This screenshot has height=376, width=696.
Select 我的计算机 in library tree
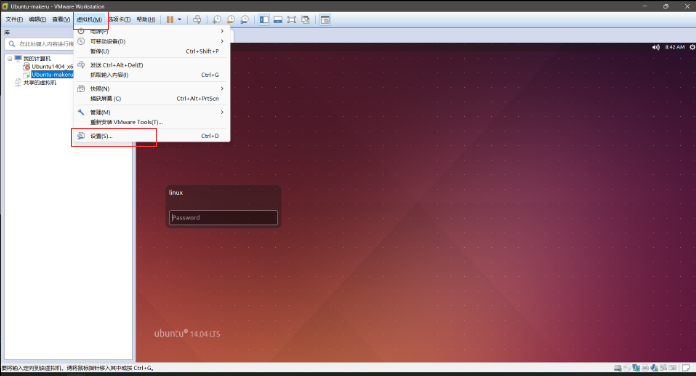(x=37, y=59)
